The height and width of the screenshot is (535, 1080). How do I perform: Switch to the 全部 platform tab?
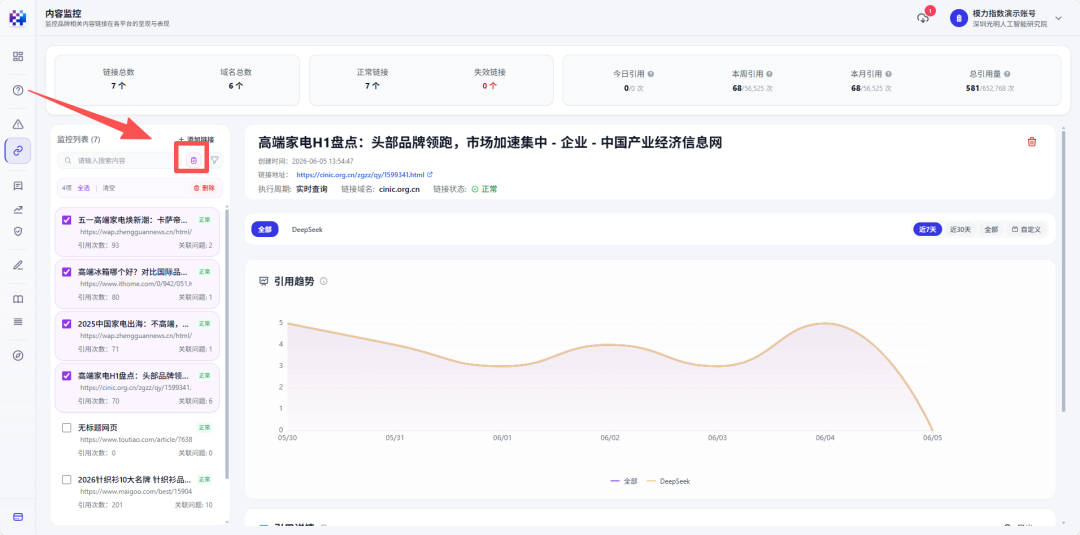coord(264,229)
